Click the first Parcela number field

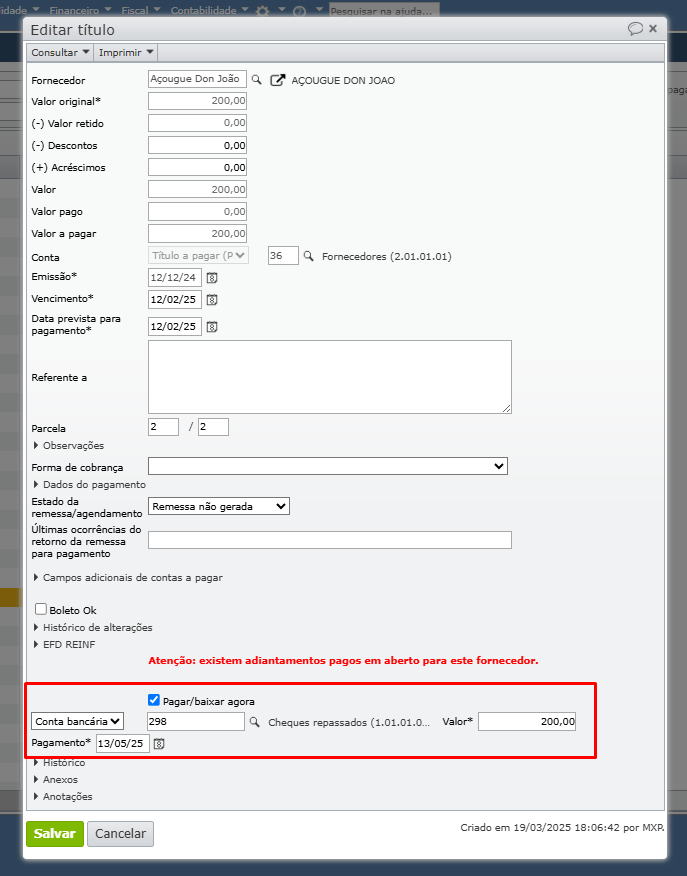pos(163,427)
